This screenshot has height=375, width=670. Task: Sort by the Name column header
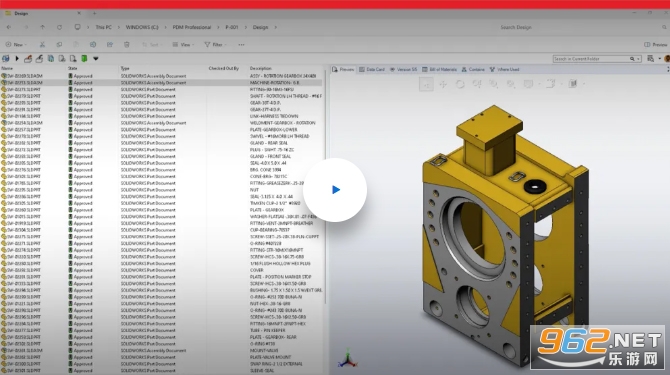[7, 68]
